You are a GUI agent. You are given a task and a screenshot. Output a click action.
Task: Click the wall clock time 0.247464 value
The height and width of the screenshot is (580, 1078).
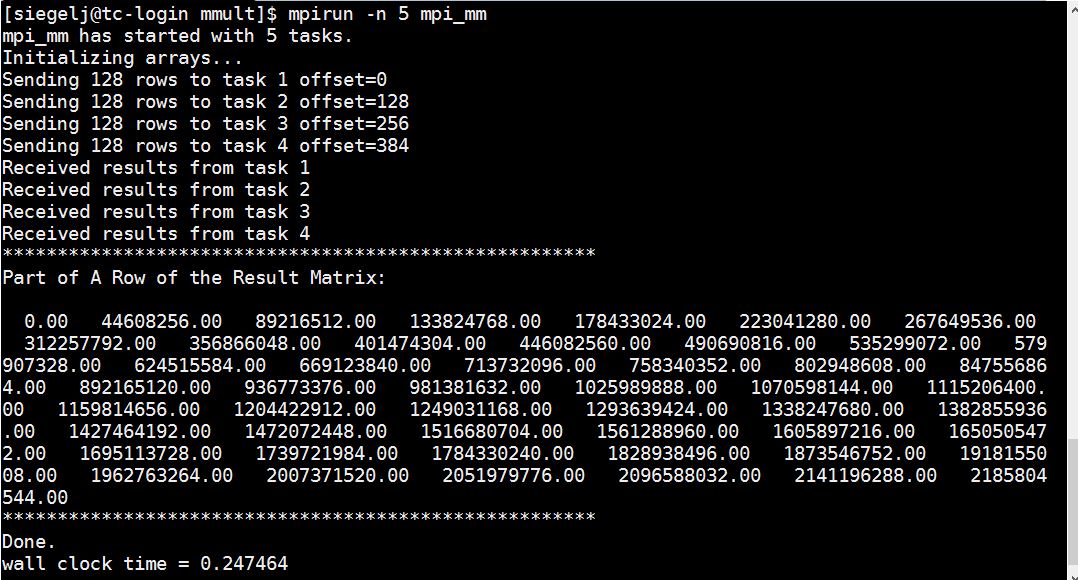(244, 564)
